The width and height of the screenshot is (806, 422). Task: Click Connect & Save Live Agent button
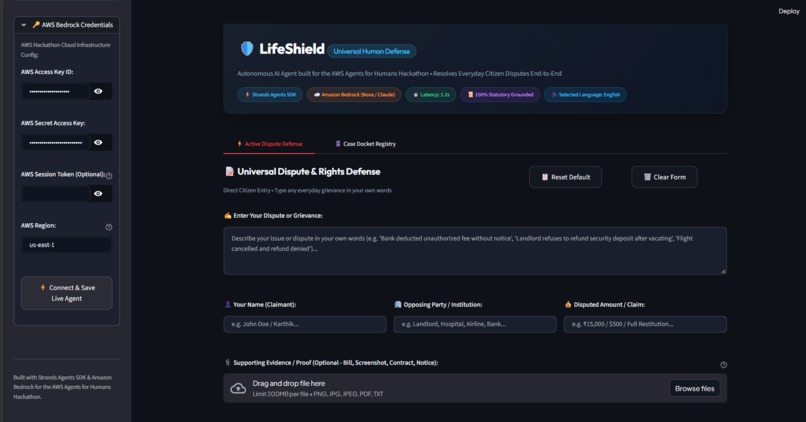(66, 293)
